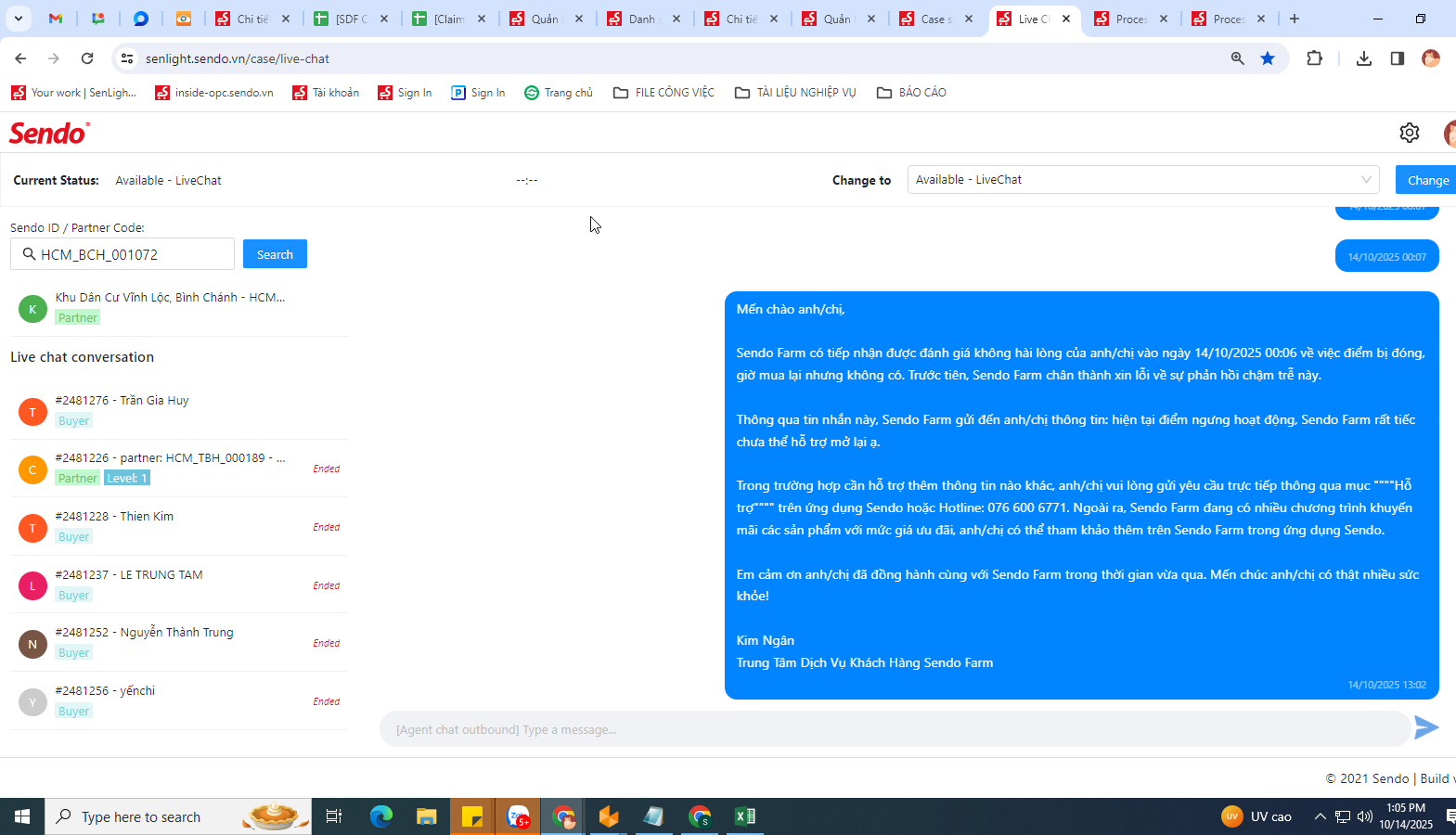Open Trang chủ bookmark
The height and width of the screenshot is (835, 1456).
[x=559, y=93]
